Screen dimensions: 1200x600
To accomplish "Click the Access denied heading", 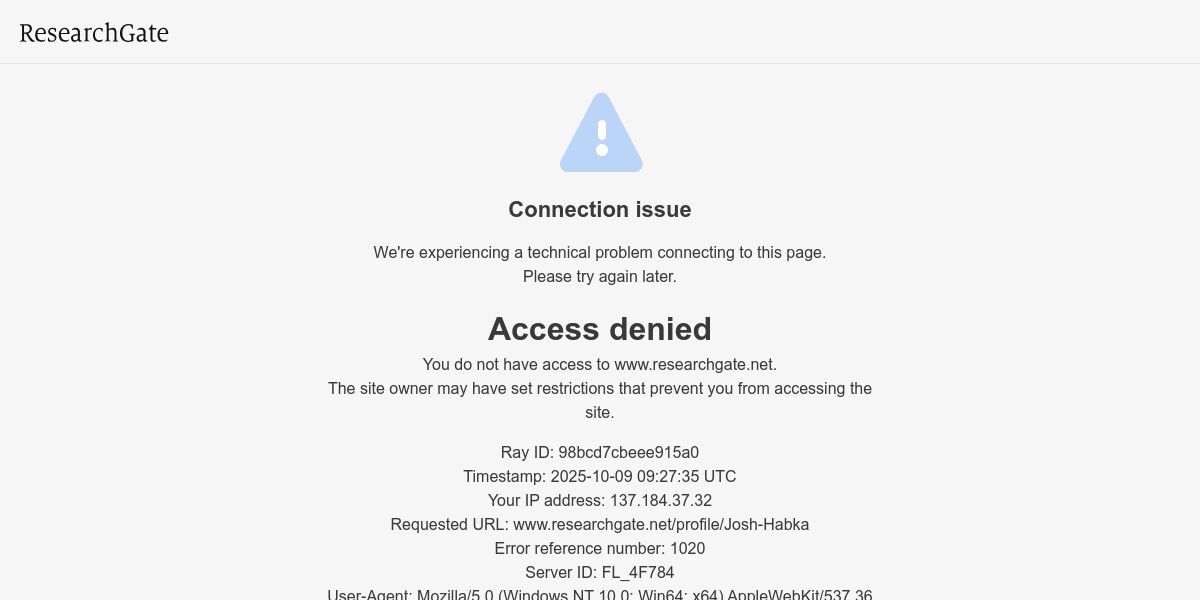I will pyautogui.click(x=600, y=329).
